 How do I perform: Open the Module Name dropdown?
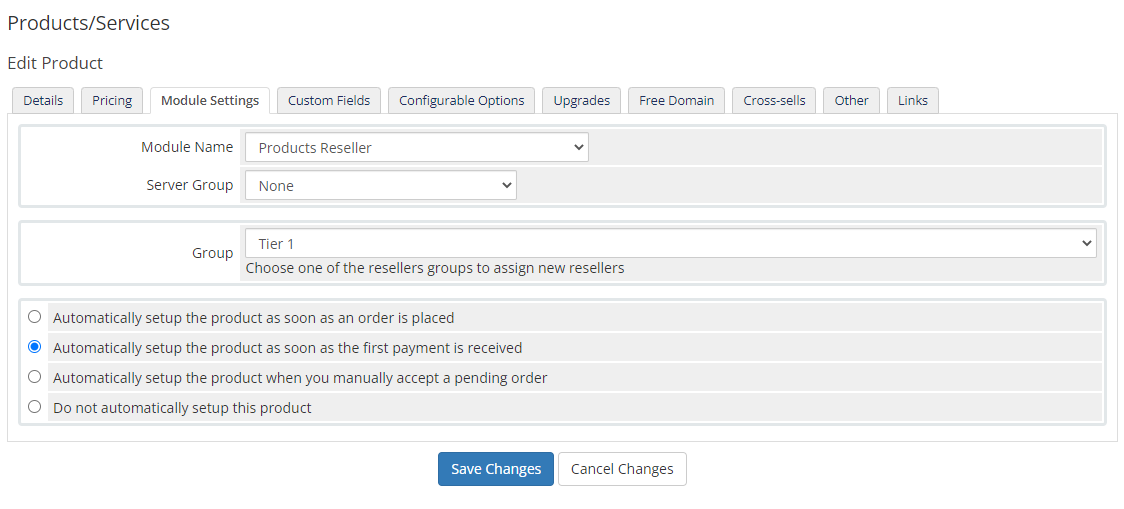[416, 147]
